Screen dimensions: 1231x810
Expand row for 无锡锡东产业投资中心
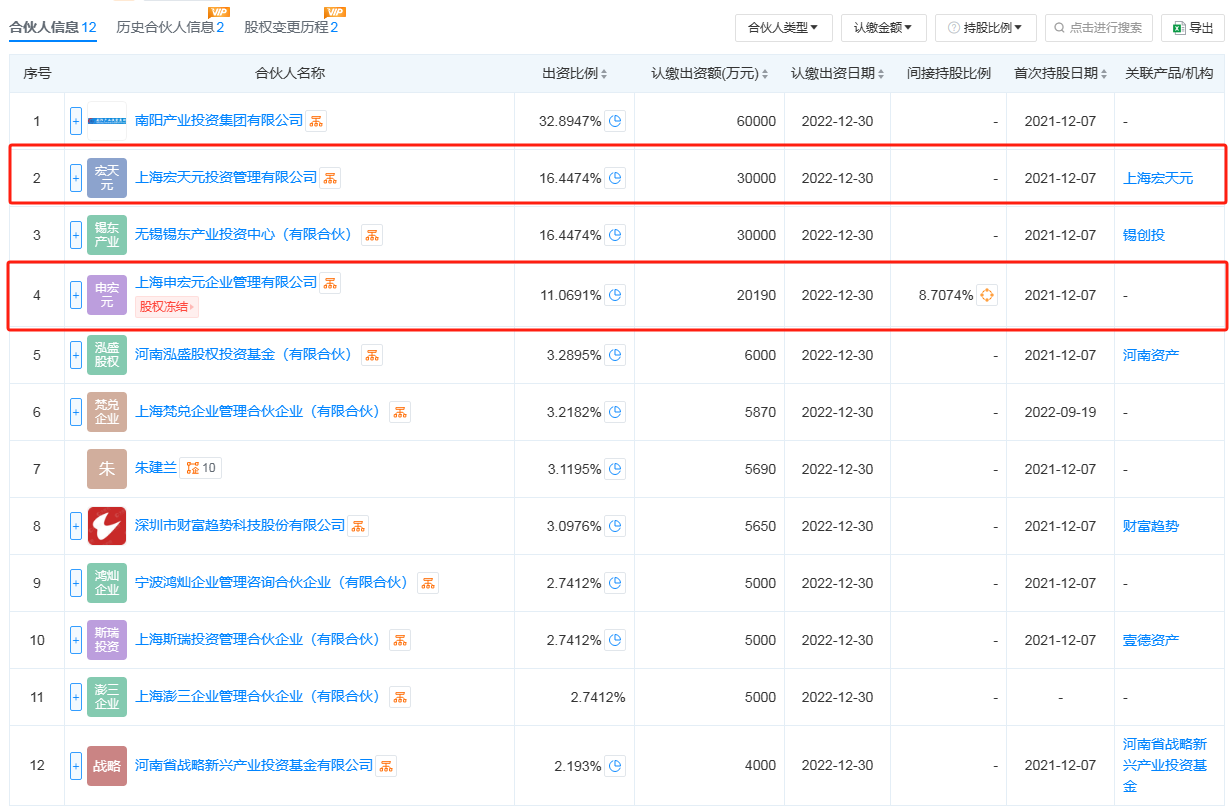tap(76, 235)
